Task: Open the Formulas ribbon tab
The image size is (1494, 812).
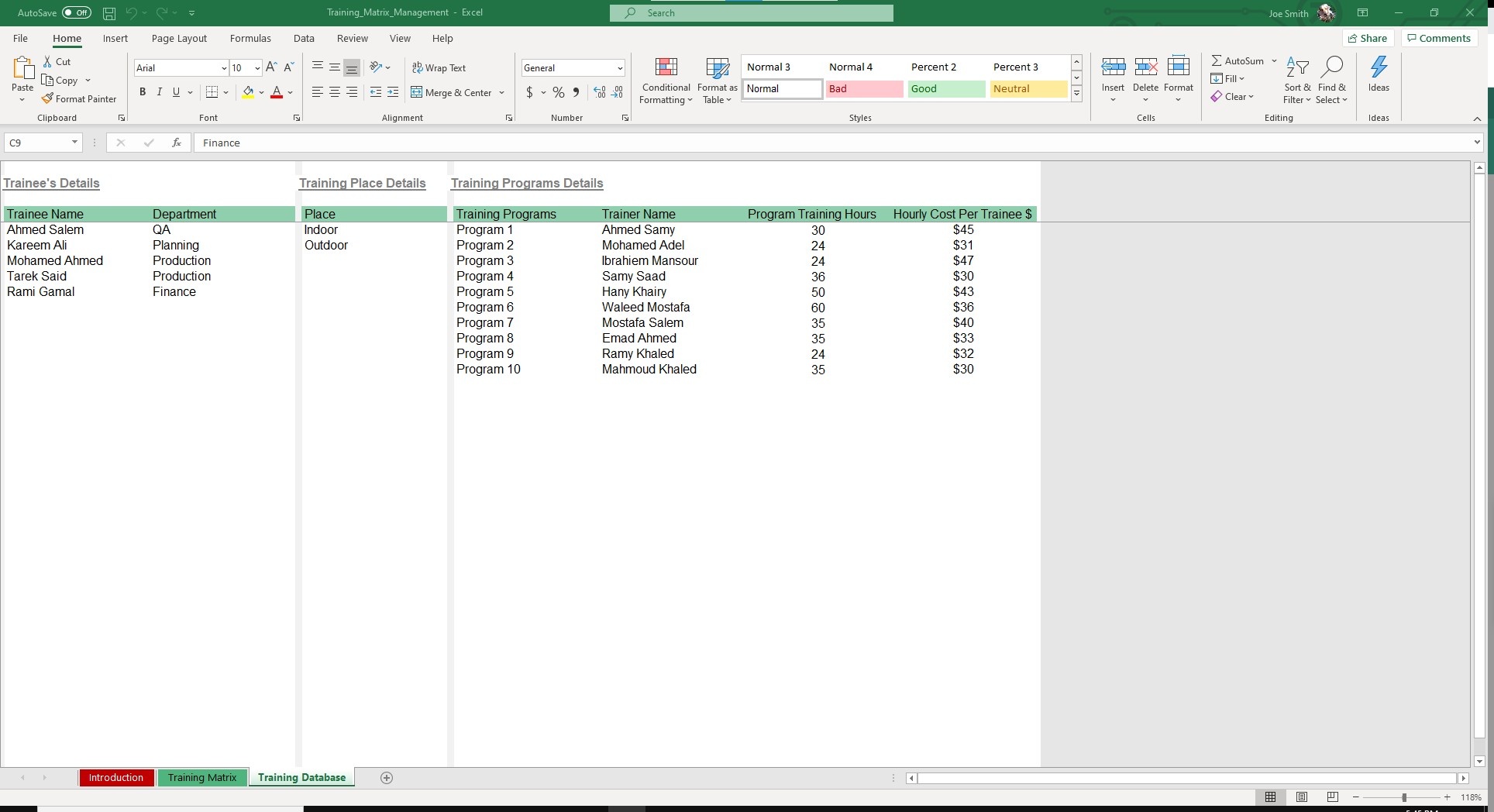Action: pos(250,38)
